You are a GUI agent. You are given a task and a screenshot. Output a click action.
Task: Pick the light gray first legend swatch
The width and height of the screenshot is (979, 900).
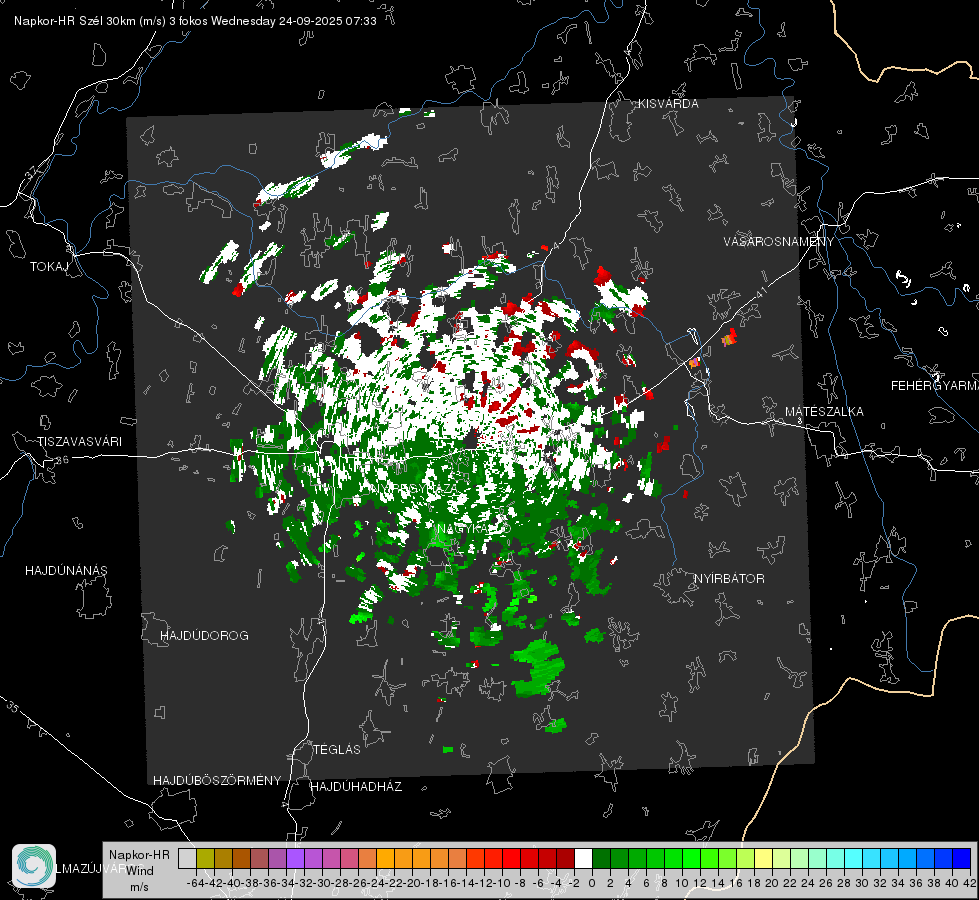(187, 858)
